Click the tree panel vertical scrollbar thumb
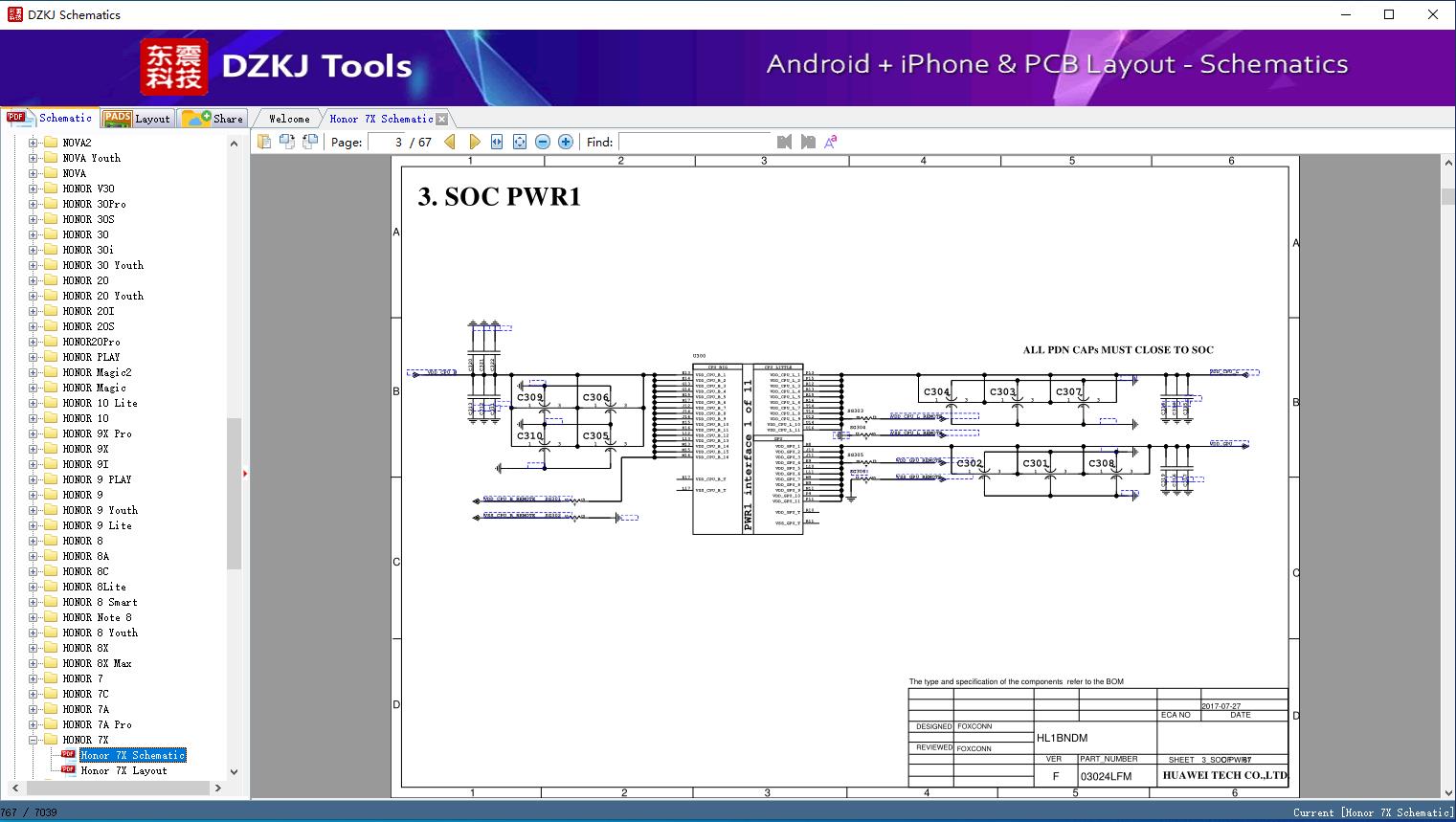The width and height of the screenshot is (1456, 822). coord(234,494)
